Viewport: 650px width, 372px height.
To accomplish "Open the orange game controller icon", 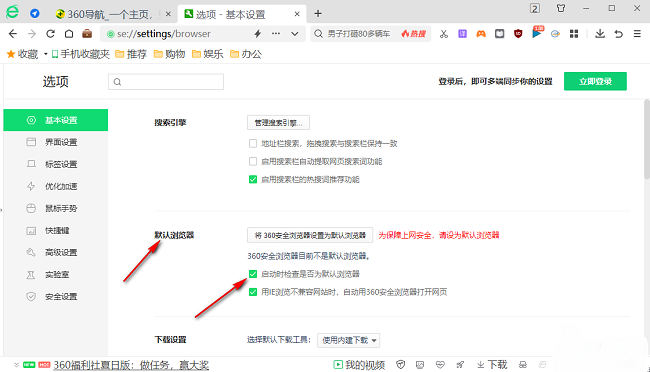I will (481, 34).
